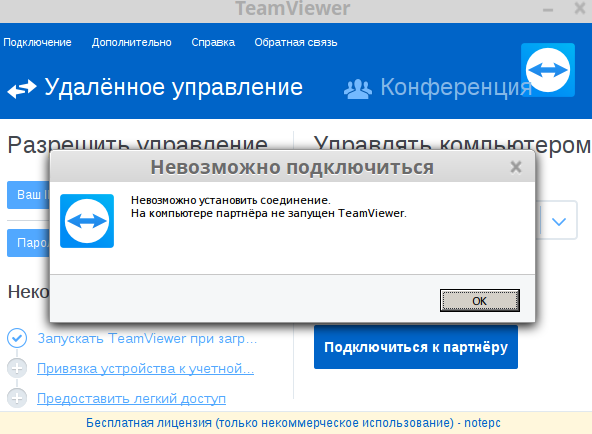592x434 pixels.
Task: Click the 'Паро' password label field
Action: pyautogui.click(x=29, y=243)
